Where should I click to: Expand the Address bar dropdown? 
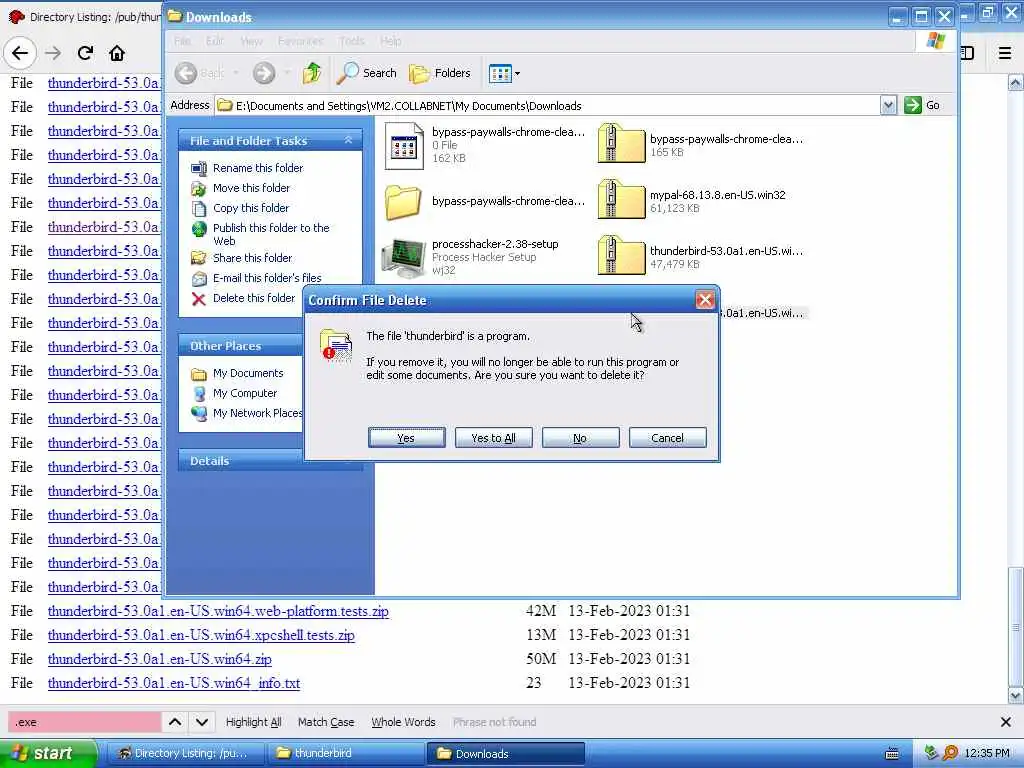888,105
